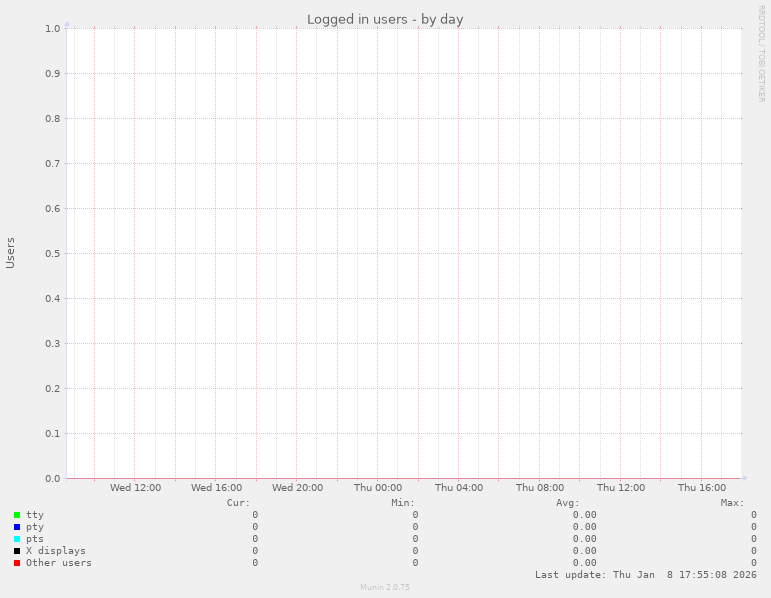Click the 'Thu 16:00' time axis label

(x=702, y=488)
